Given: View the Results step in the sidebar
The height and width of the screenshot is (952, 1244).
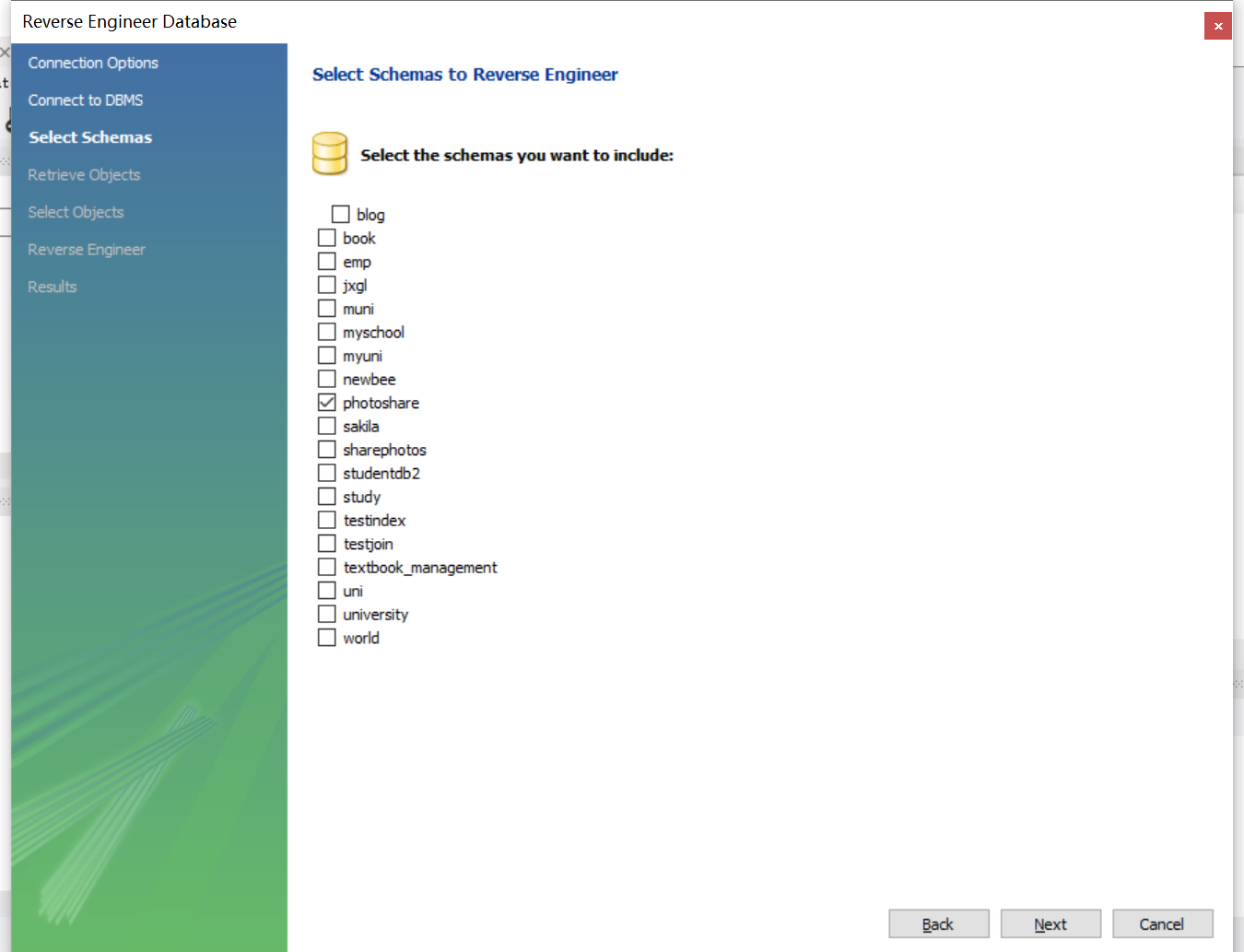Looking at the screenshot, I should [52, 287].
